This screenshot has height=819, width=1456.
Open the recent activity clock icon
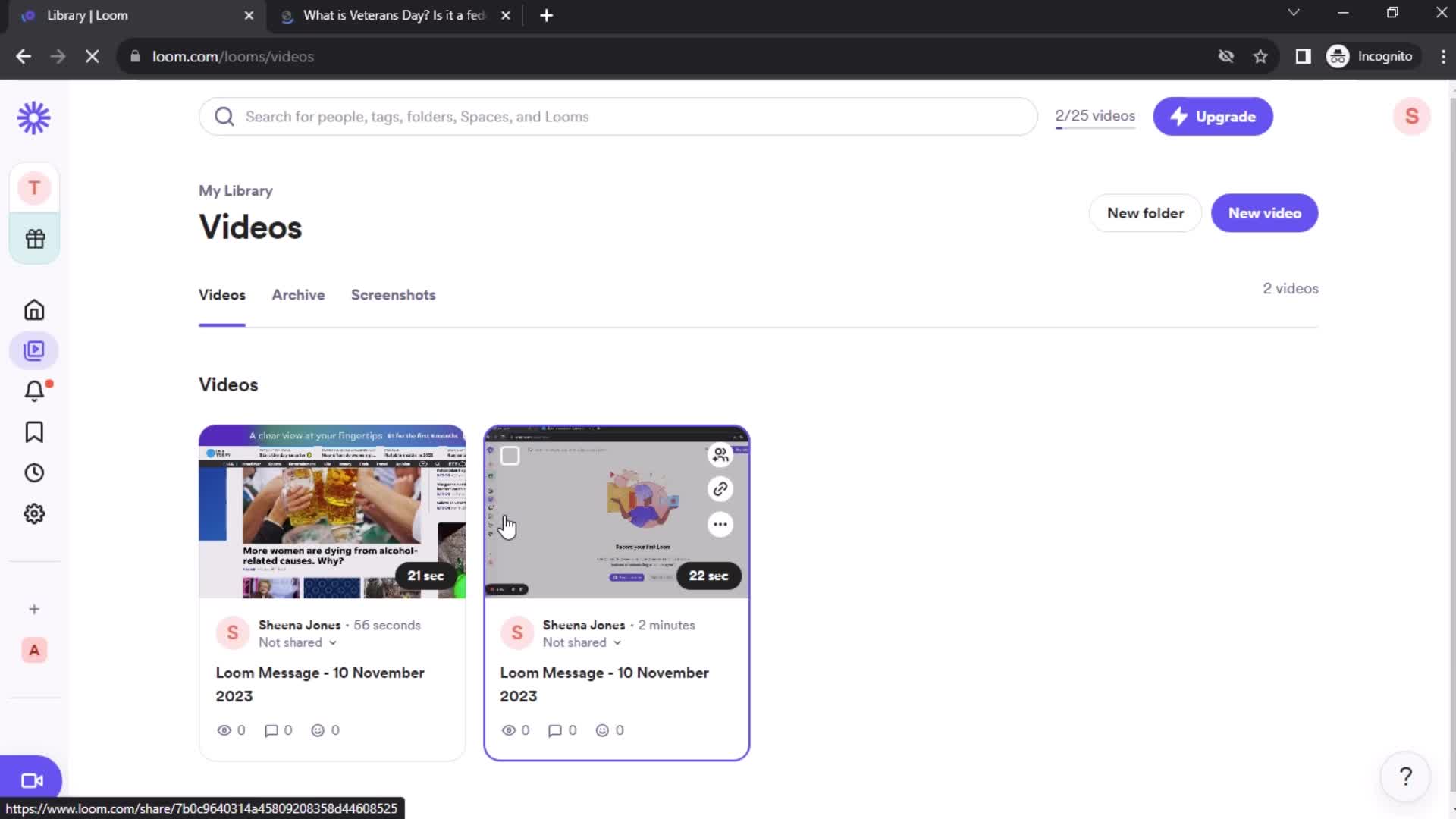(34, 473)
